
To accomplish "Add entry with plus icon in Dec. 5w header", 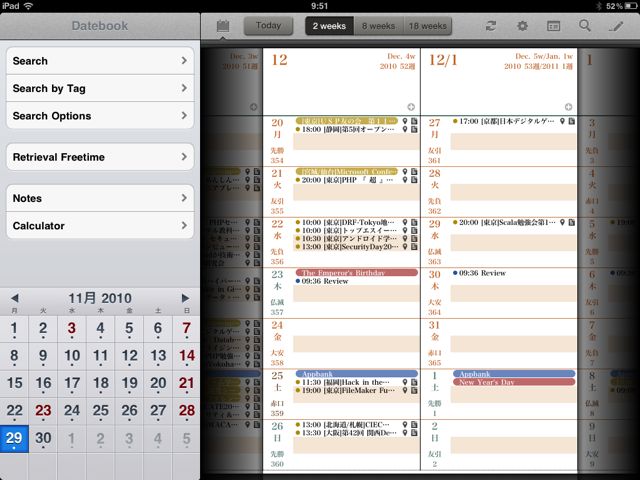I will 568,107.
